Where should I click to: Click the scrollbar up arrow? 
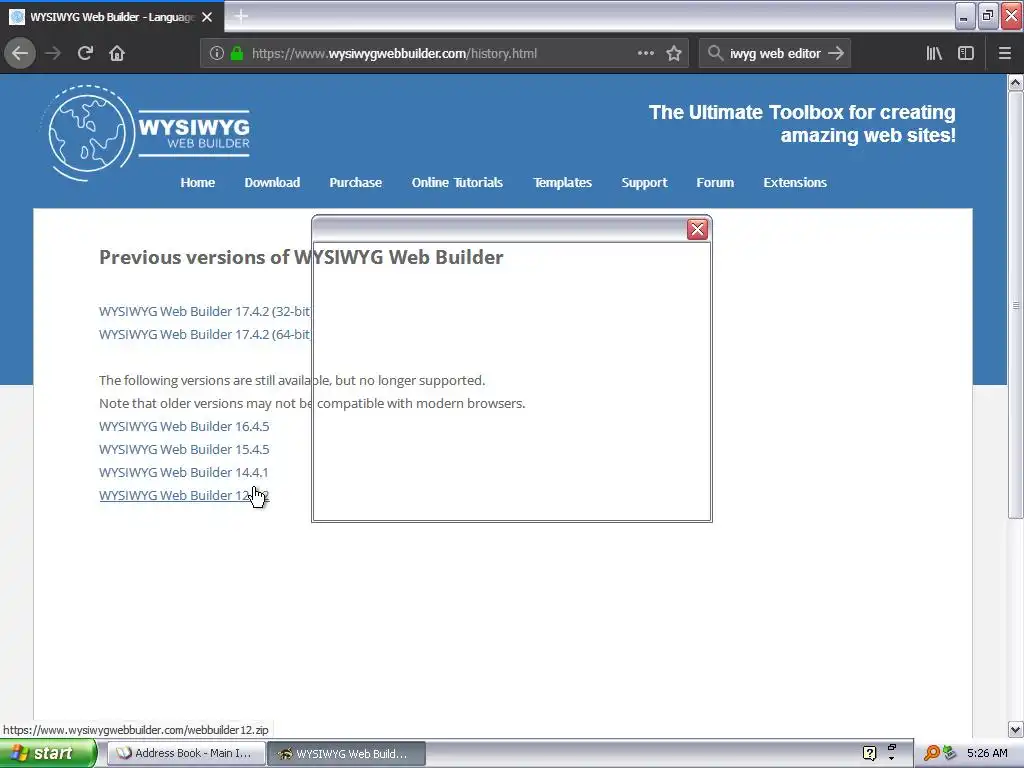tap(1016, 82)
